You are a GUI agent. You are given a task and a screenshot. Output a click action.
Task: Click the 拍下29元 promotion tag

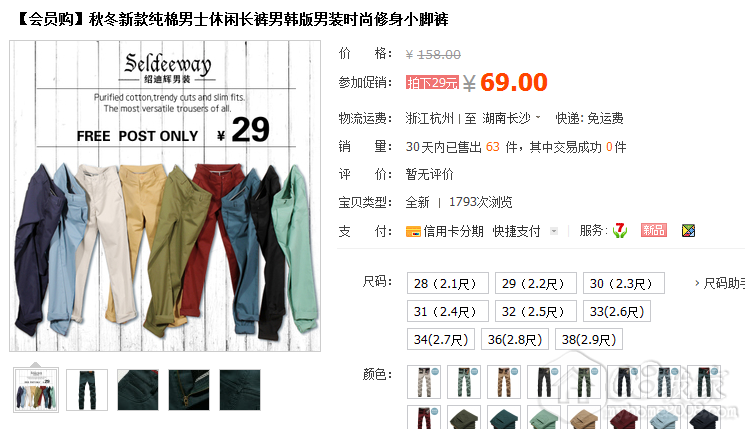(432, 83)
